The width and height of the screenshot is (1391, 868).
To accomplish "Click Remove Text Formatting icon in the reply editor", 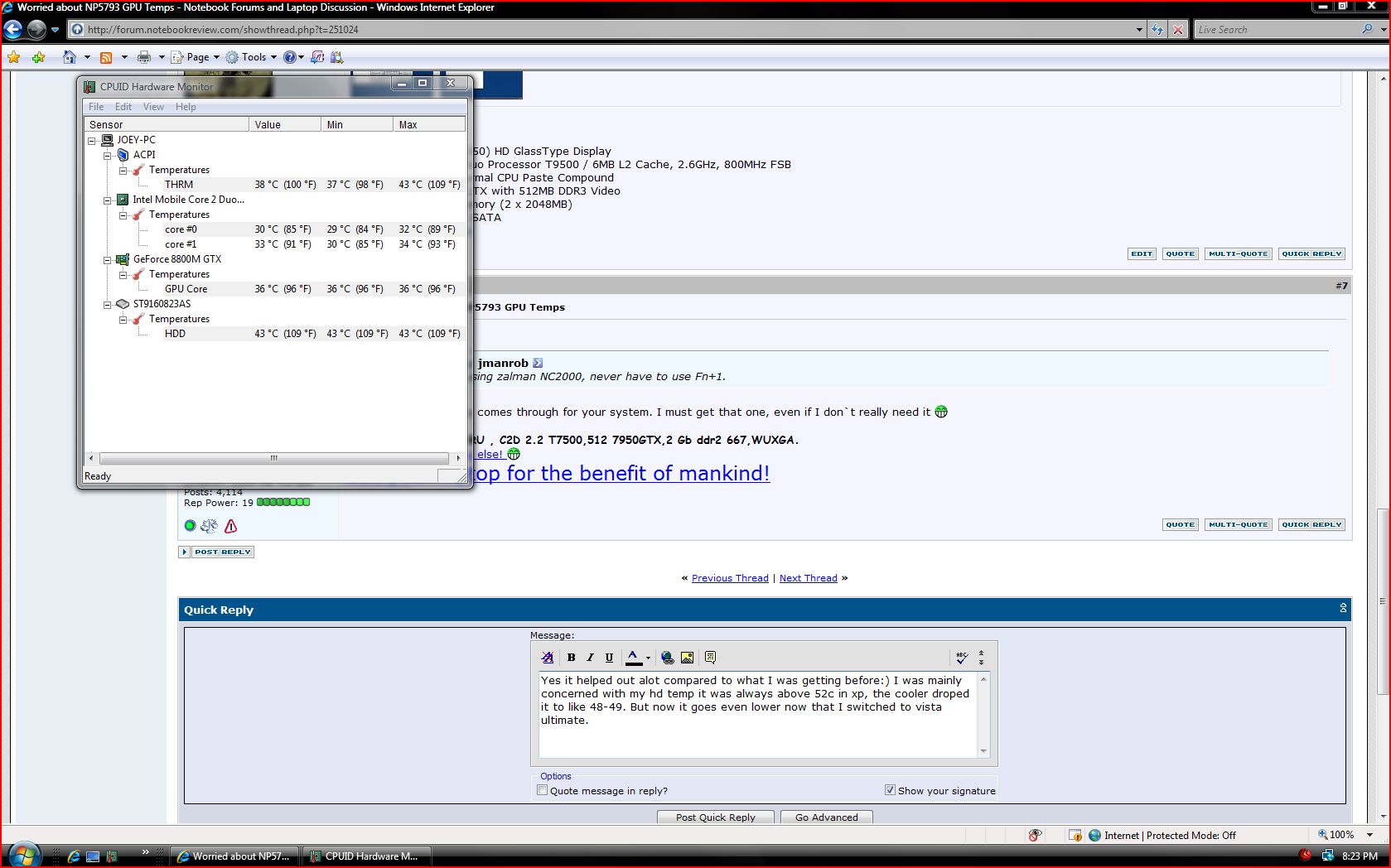I will pos(548,658).
